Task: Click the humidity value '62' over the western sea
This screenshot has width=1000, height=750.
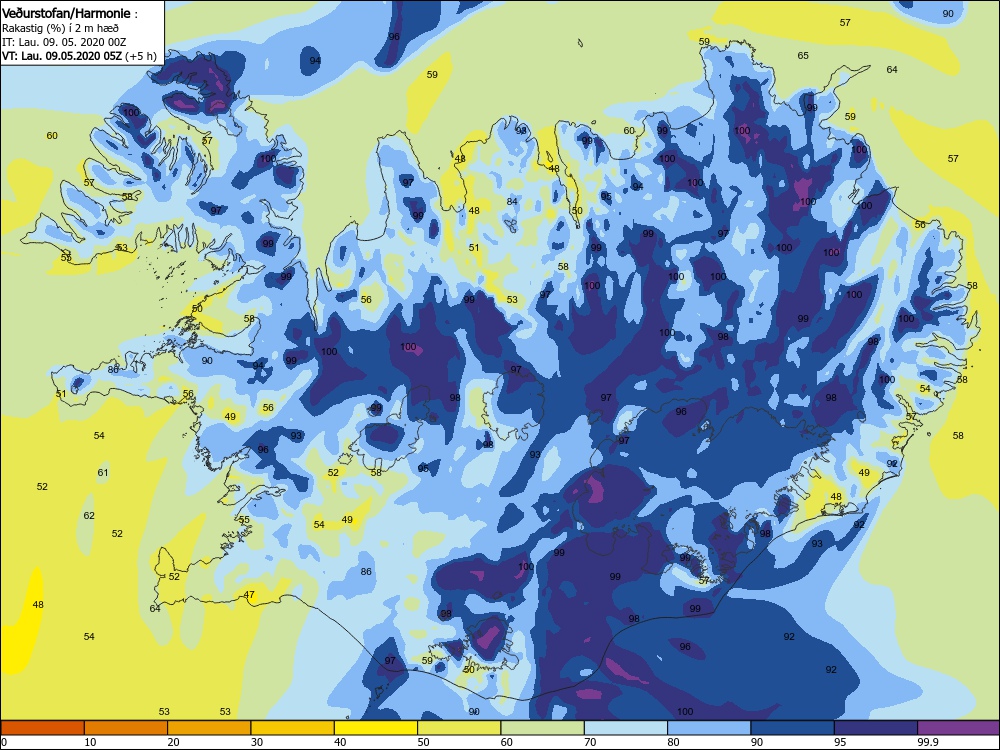Action: [x=89, y=516]
